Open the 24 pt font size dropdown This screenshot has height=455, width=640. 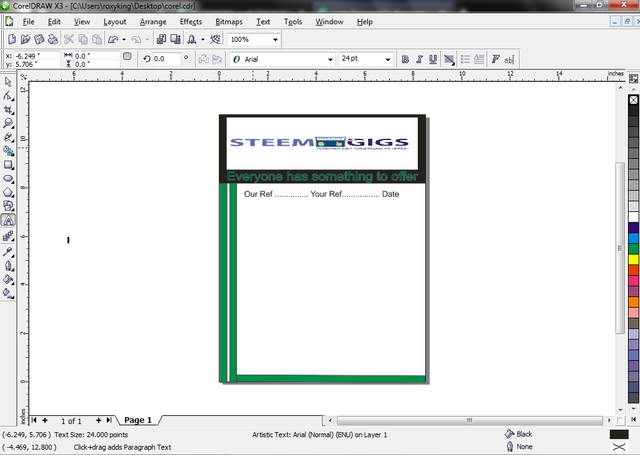(388, 59)
